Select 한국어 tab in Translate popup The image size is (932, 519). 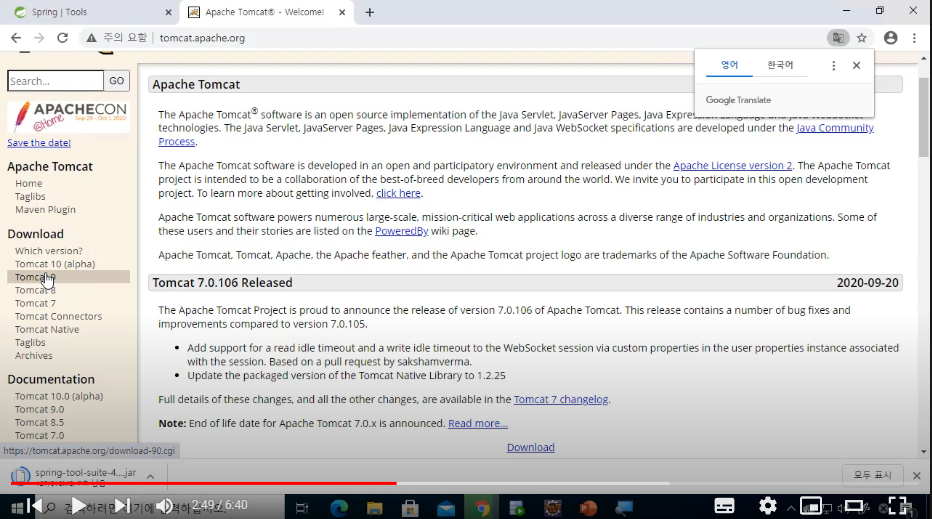tap(780, 65)
